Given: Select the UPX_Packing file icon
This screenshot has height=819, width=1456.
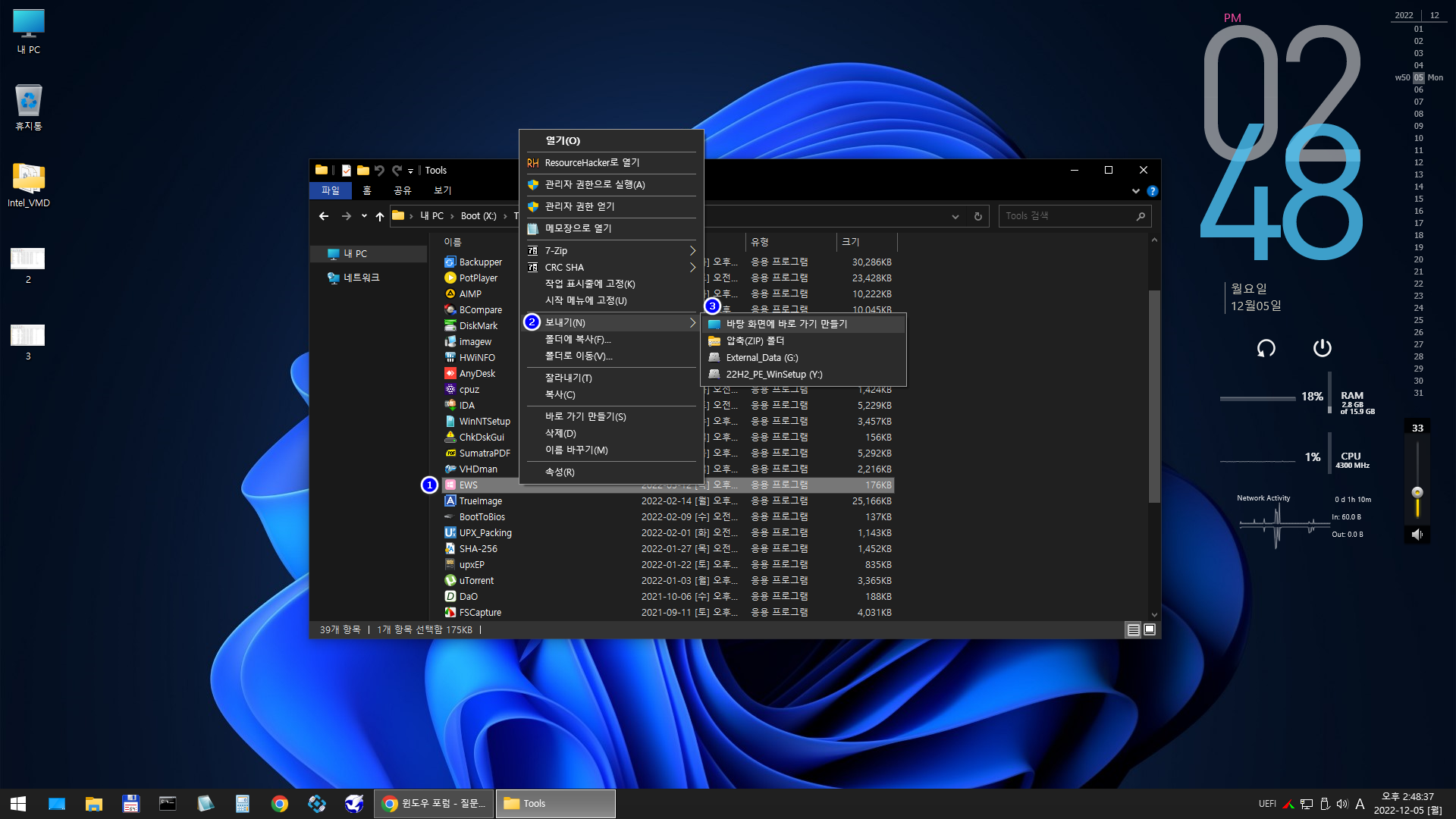Looking at the screenshot, I should pyautogui.click(x=450, y=533).
